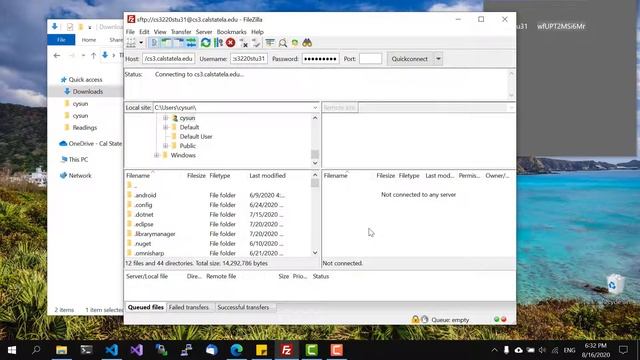Sort local files by Filesize column
The height and width of the screenshot is (360, 640).
click(196, 176)
